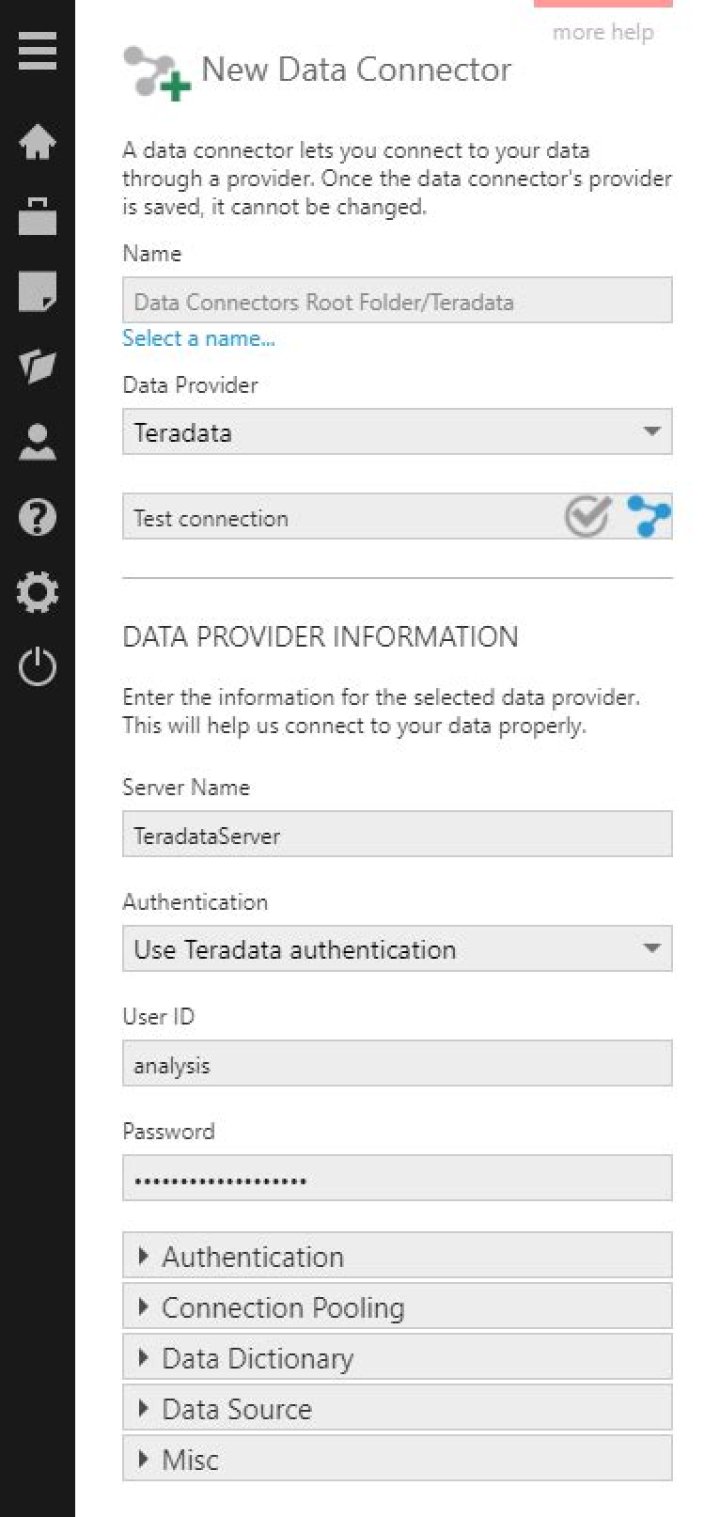Image resolution: width=720 pixels, height=1517 pixels.
Task: Expand the Connection Pooling section
Action: 397,1307
